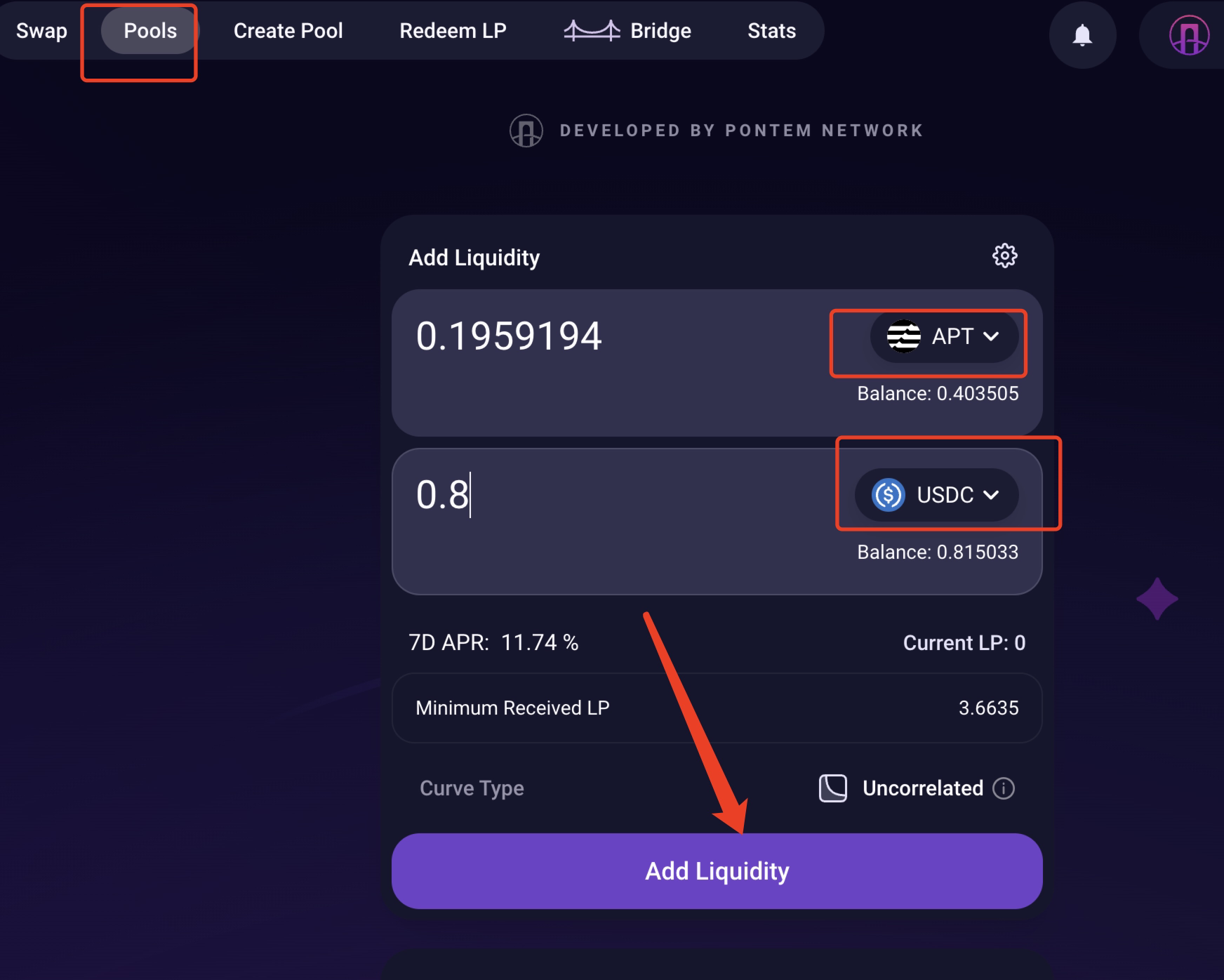The width and height of the screenshot is (1224, 980).
Task: Expand the APT token dropdown chevron
Action: (x=991, y=336)
